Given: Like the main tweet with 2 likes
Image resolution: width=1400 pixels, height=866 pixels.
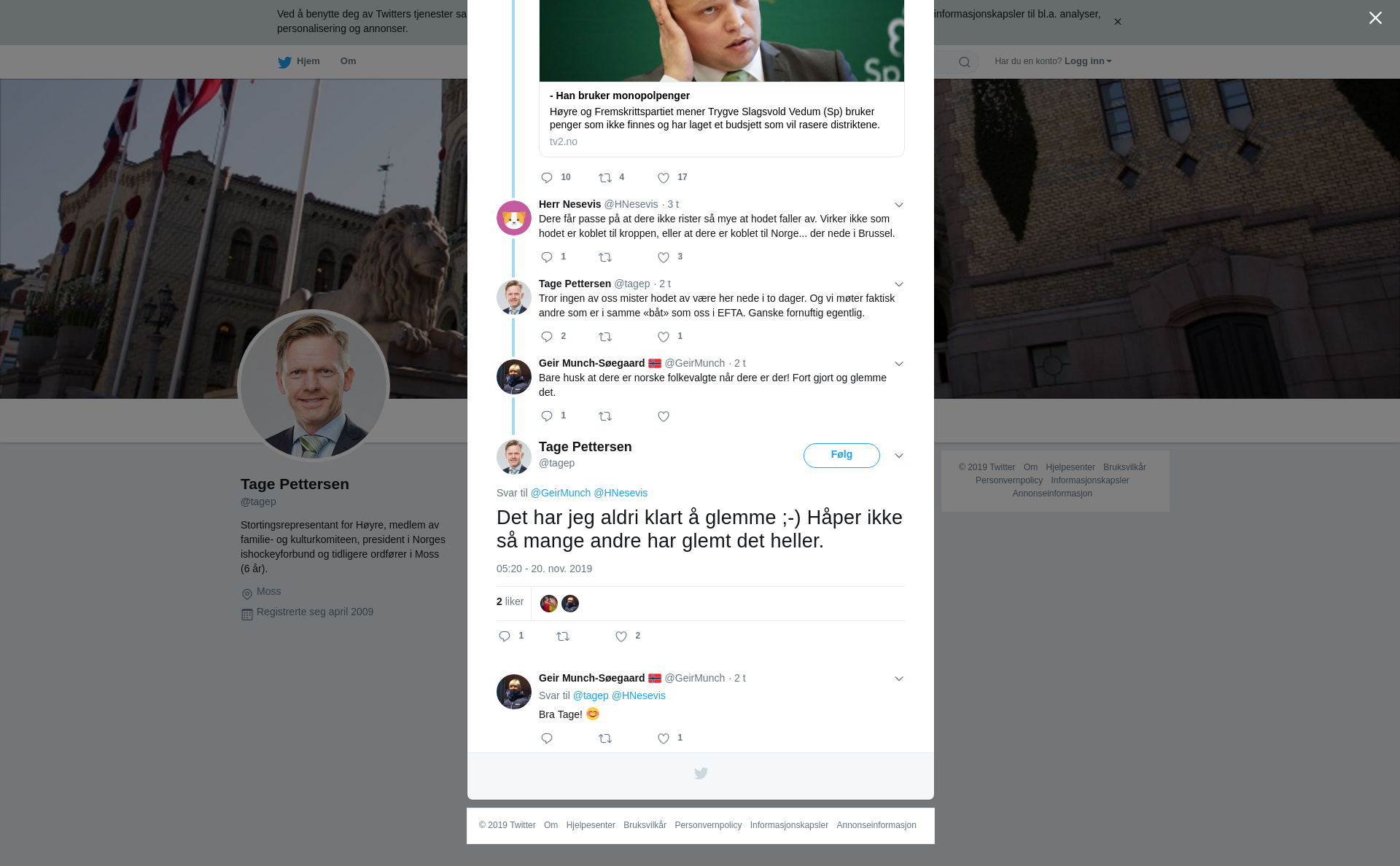Looking at the screenshot, I should click(x=621, y=636).
